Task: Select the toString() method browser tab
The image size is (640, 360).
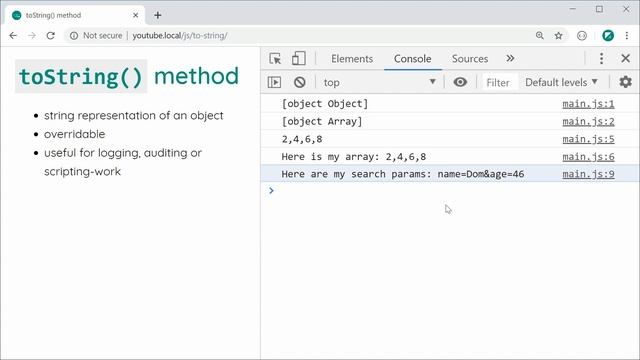Action: click(75, 16)
